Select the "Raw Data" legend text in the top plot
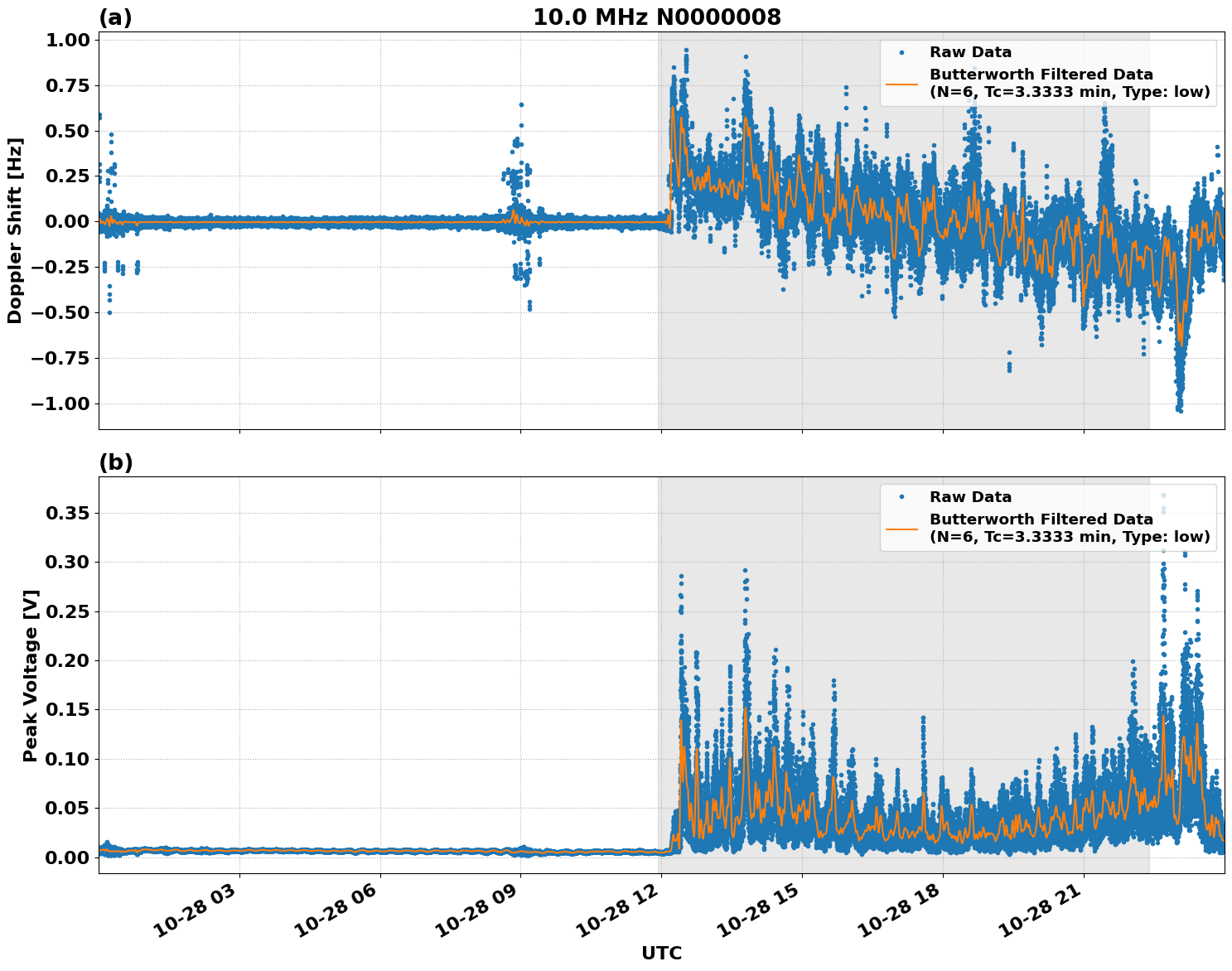 pyautogui.click(x=970, y=52)
